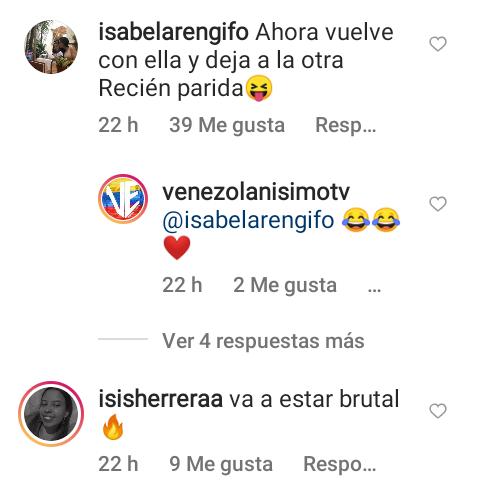Reply to isisherreraa's comment via Respo...

pos(340,464)
